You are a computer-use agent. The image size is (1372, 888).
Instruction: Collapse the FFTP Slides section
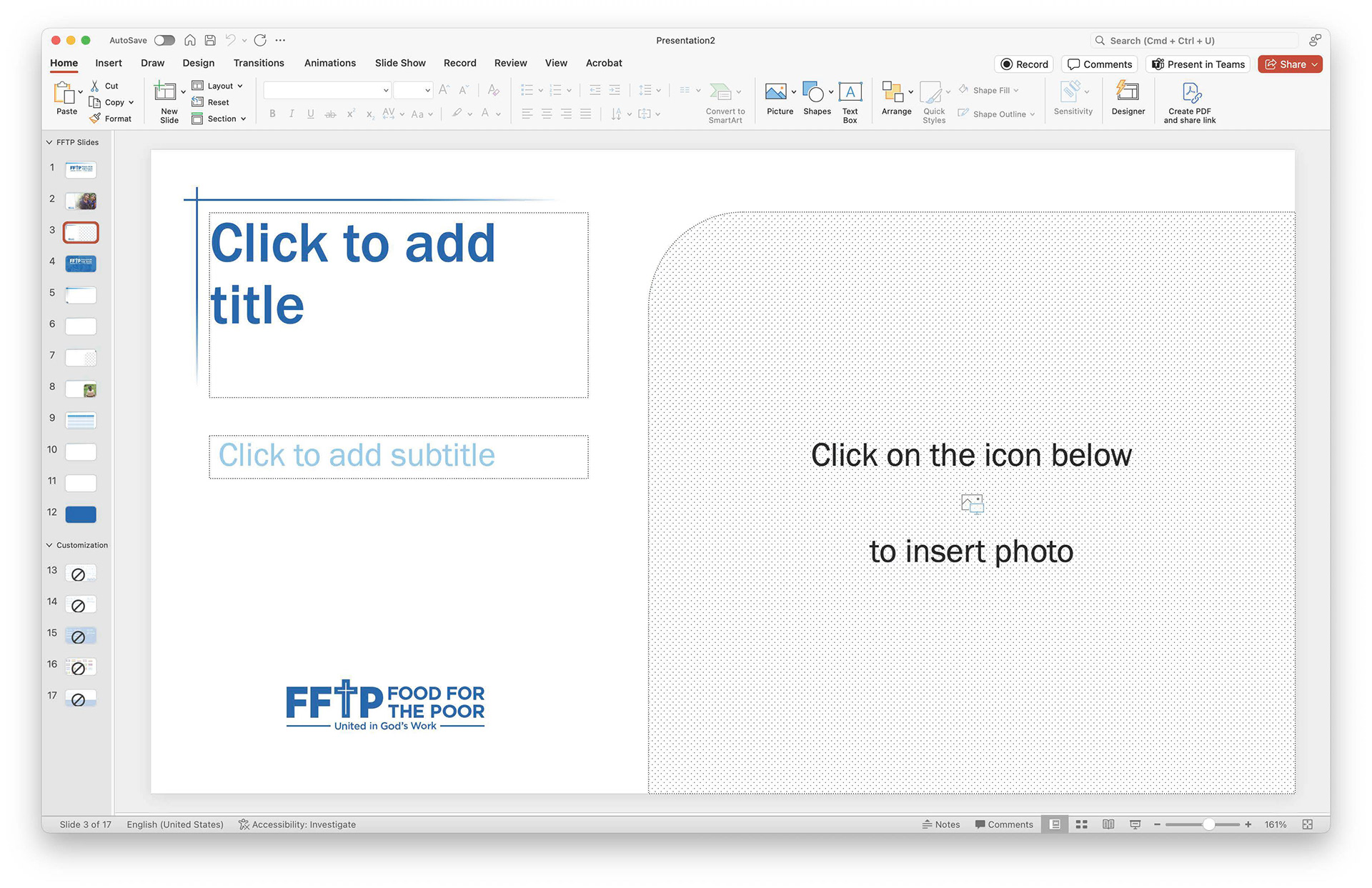[x=49, y=142]
